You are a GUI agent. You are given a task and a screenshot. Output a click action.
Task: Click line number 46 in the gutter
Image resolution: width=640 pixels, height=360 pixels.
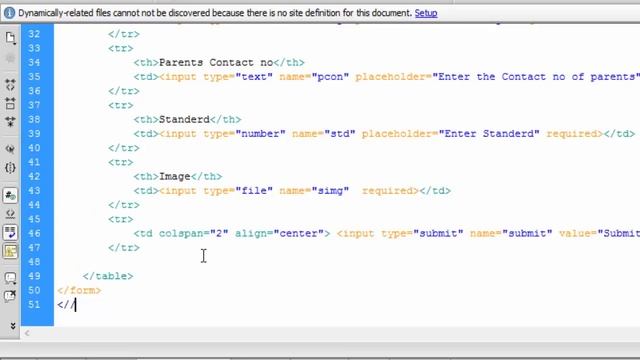click(34, 233)
